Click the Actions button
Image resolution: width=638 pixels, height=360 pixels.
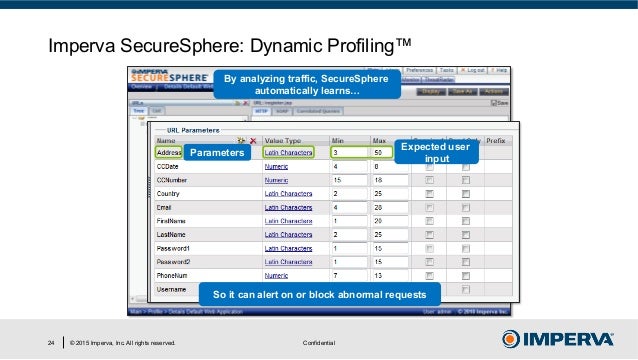coord(494,92)
